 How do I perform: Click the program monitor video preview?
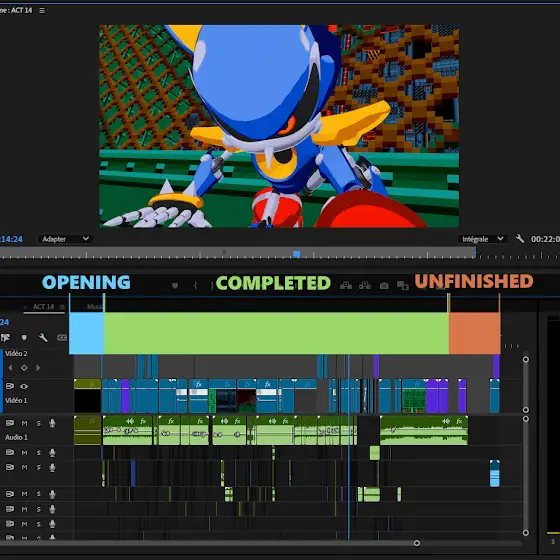279,126
